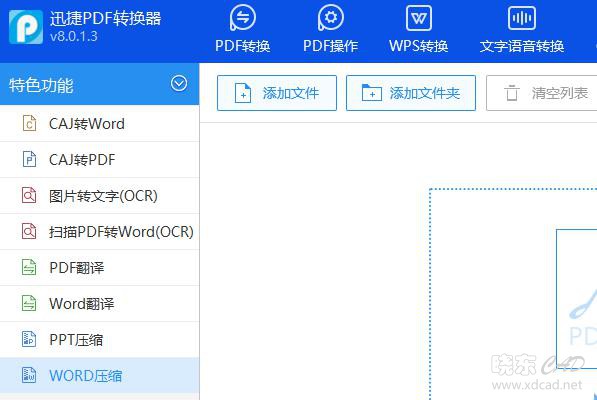This screenshot has height=400, width=597.
Task: Select the PDF转换 tab label
Action: coord(243,46)
